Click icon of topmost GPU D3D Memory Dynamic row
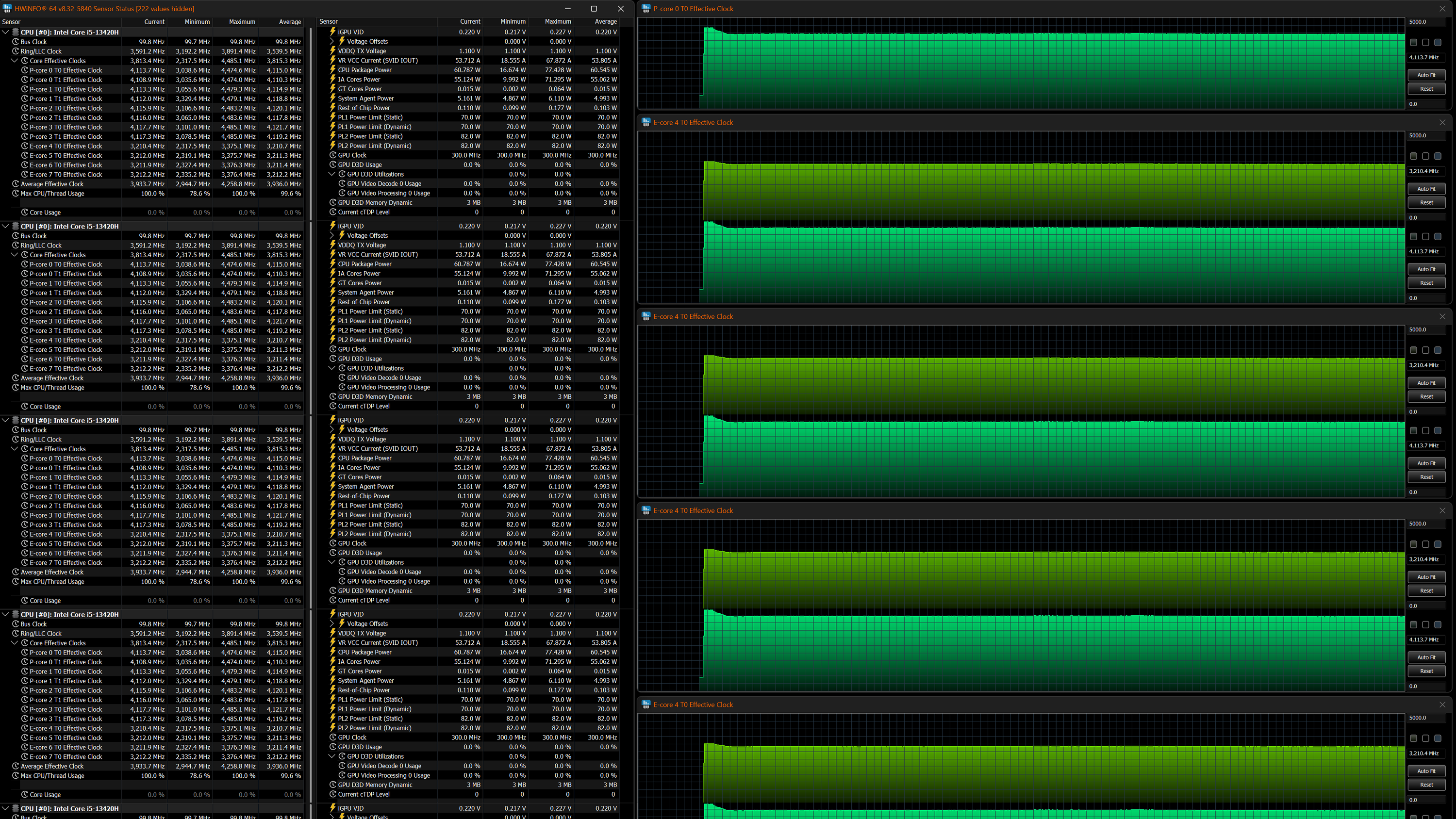This screenshot has width=1456, height=819. (x=333, y=203)
